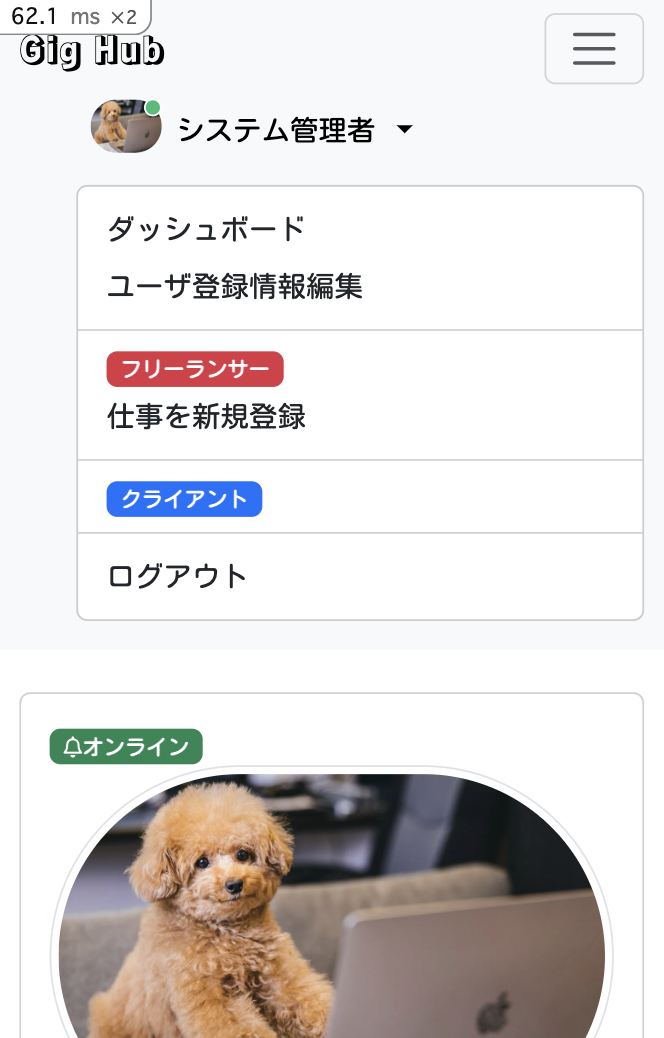This screenshot has width=664, height=1038.
Task: Select the blue クライアント role badge
Action: pyautogui.click(x=184, y=498)
